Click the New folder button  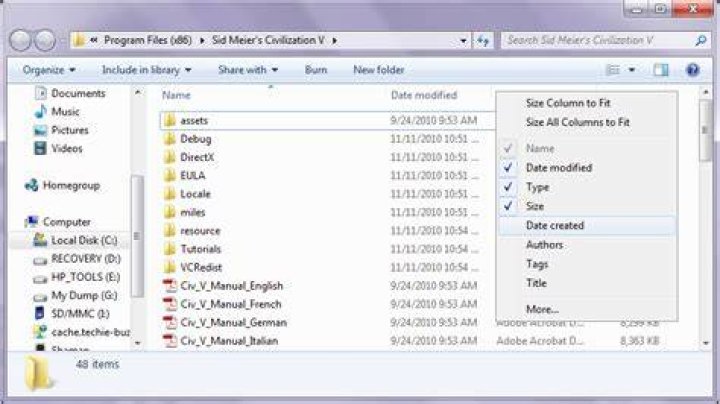(379, 70)
